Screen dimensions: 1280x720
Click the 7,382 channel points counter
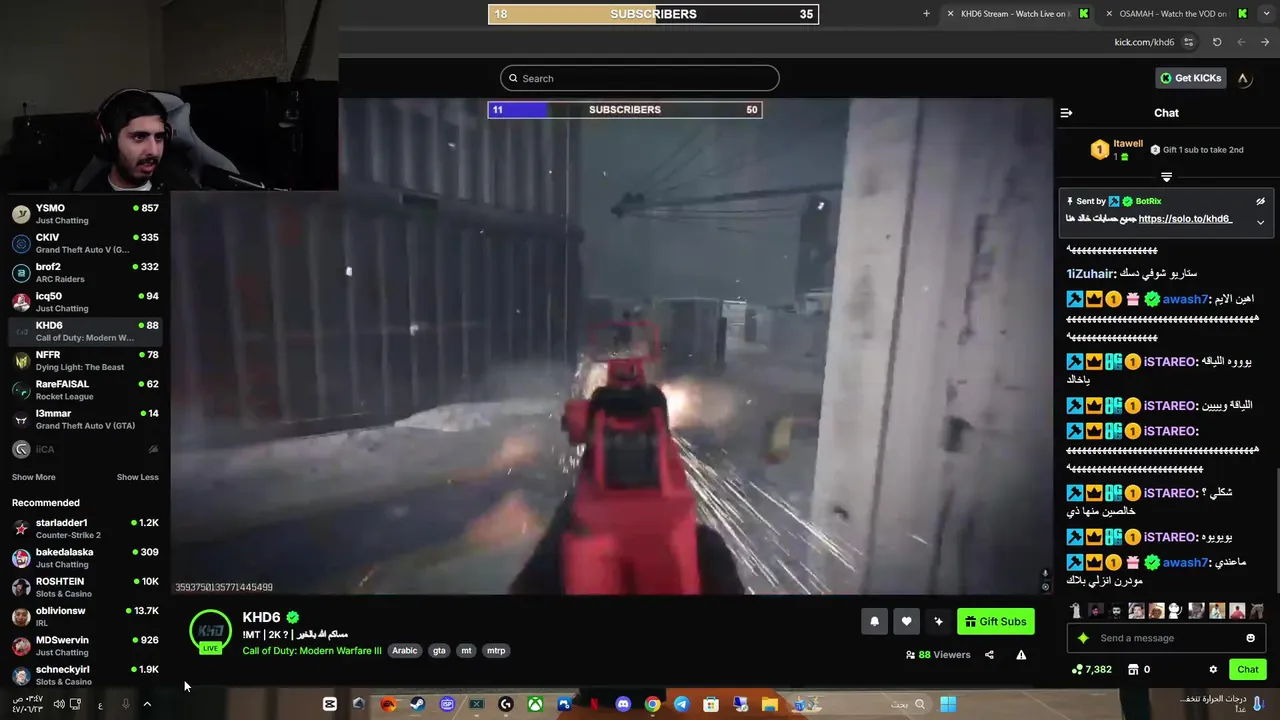coord(1091,669)
